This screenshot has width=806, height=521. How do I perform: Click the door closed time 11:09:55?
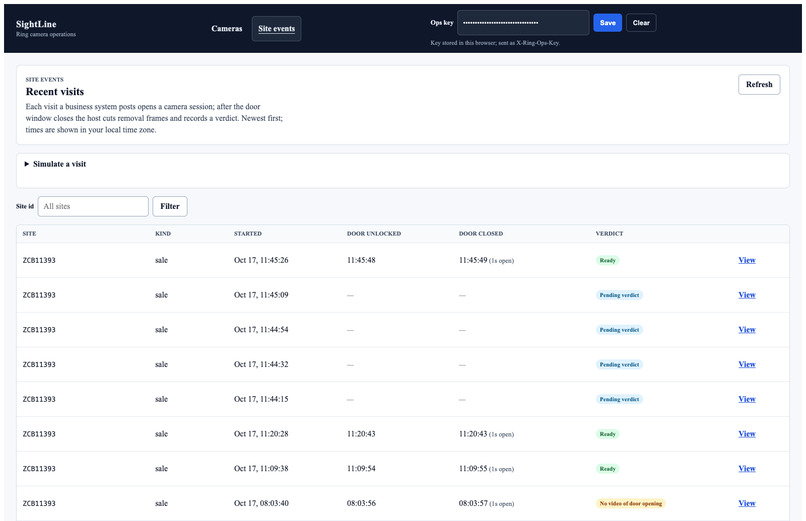coord(473,468)
